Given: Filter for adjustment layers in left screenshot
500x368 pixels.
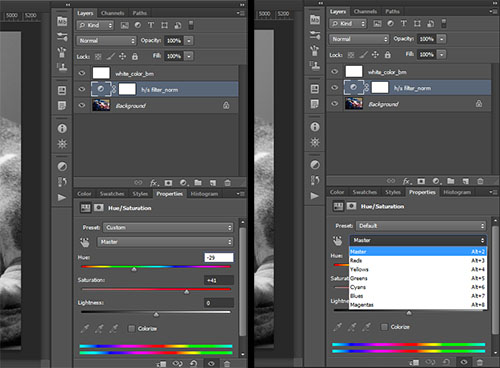Looking at the screenshot, I should pos(138,25).
